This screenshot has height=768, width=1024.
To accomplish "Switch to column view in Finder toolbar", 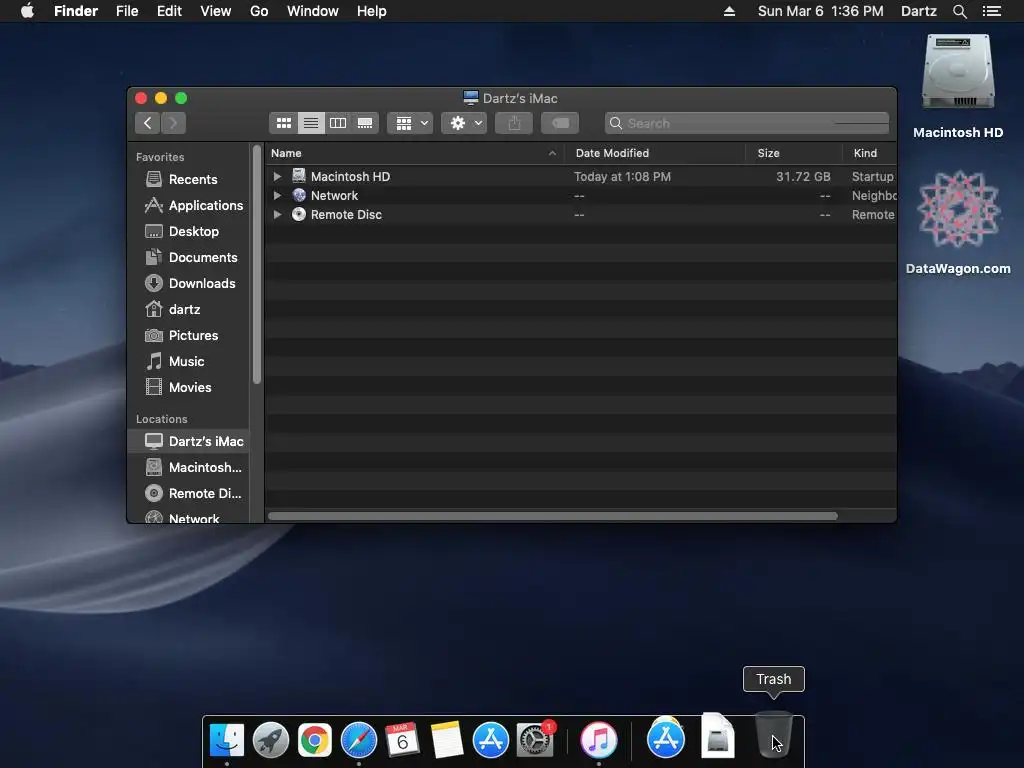I will click(x=338, y=123).
